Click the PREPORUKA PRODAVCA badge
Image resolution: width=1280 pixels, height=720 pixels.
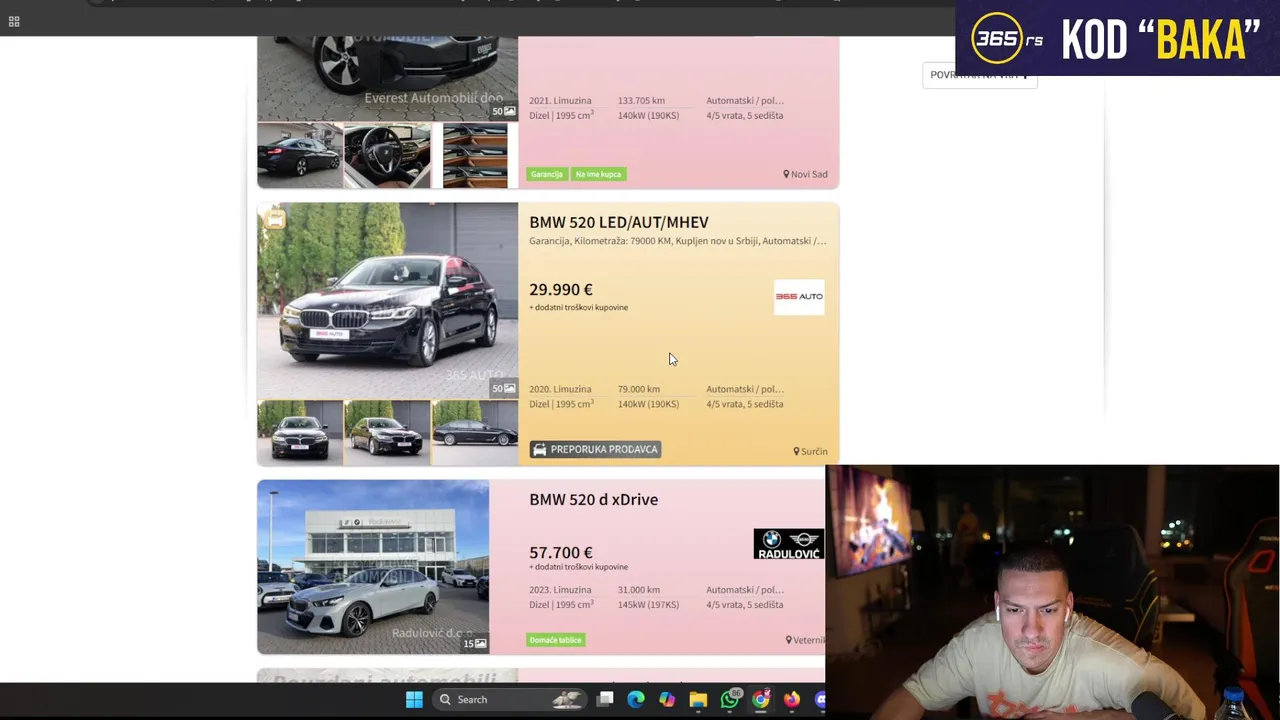click(595, 449)
